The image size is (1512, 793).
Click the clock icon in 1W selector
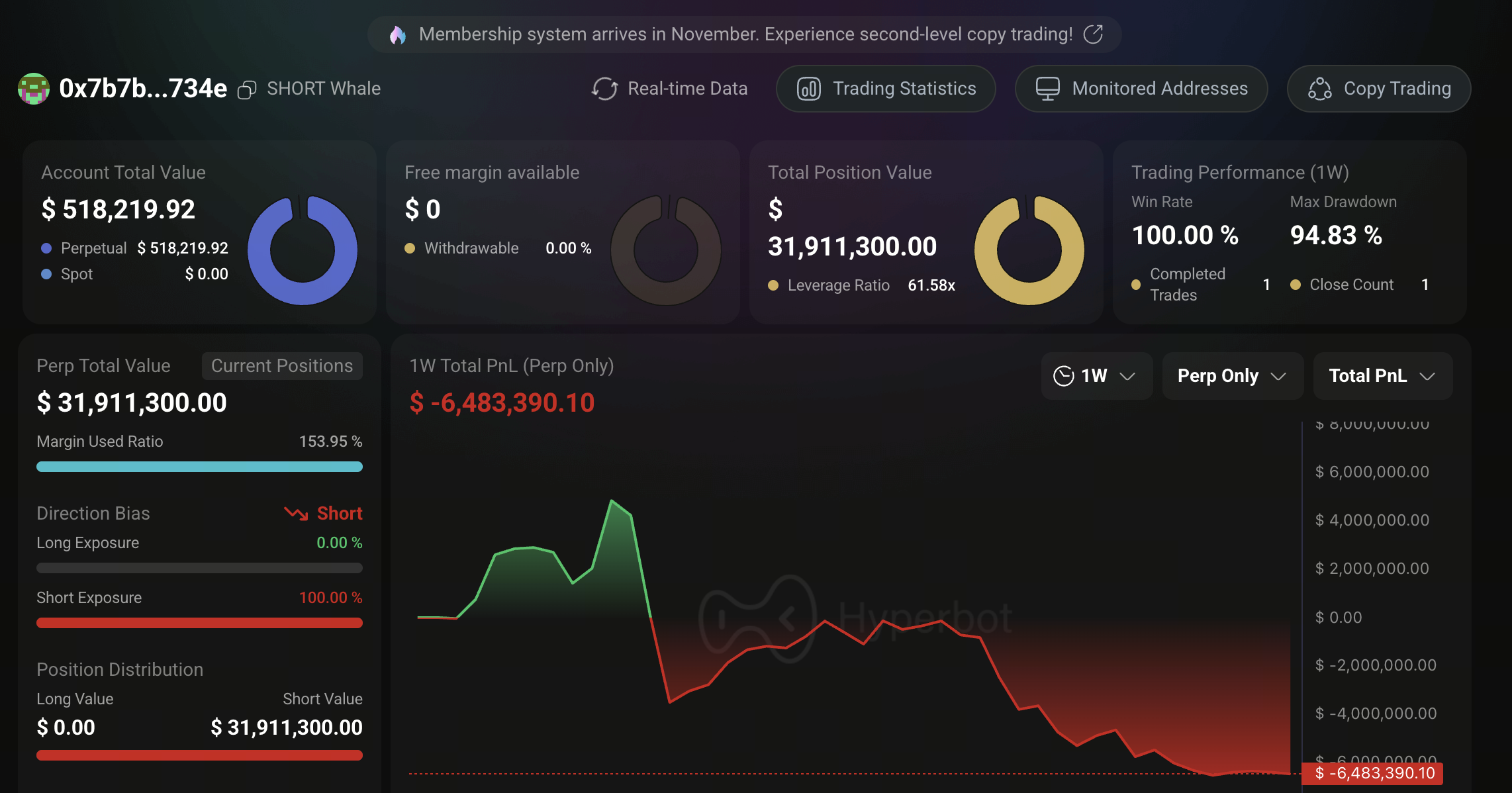[x=1063, y=376]
